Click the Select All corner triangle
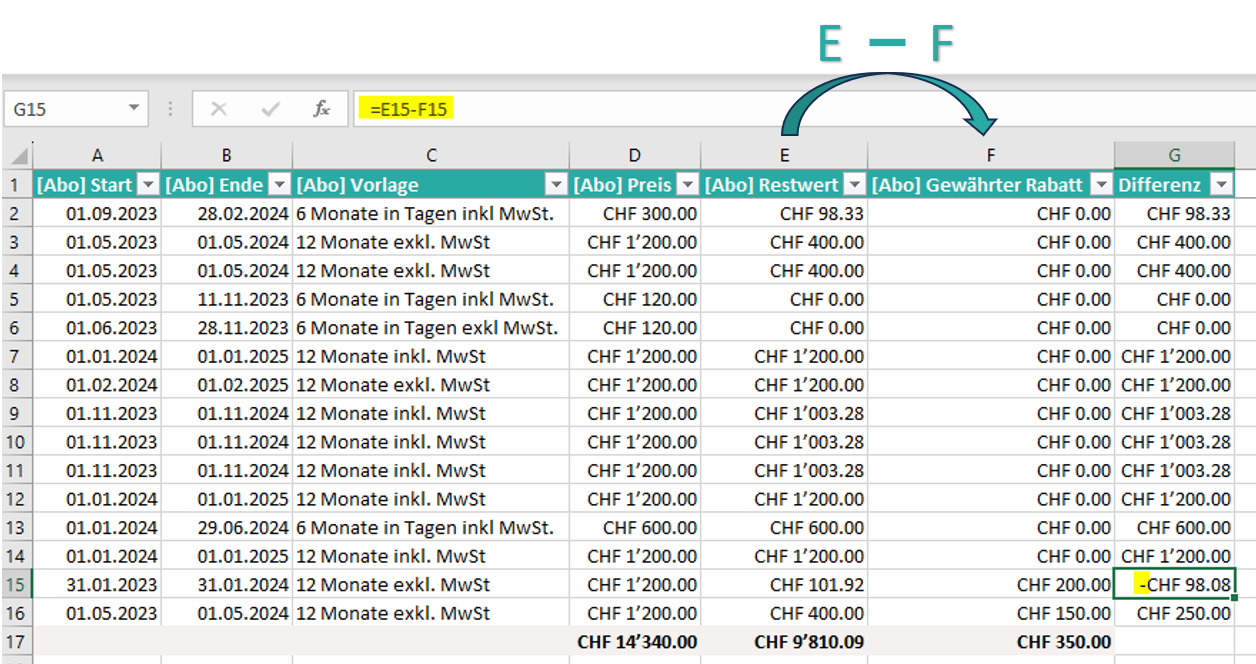1256x664 pixels. click(18, 156)
